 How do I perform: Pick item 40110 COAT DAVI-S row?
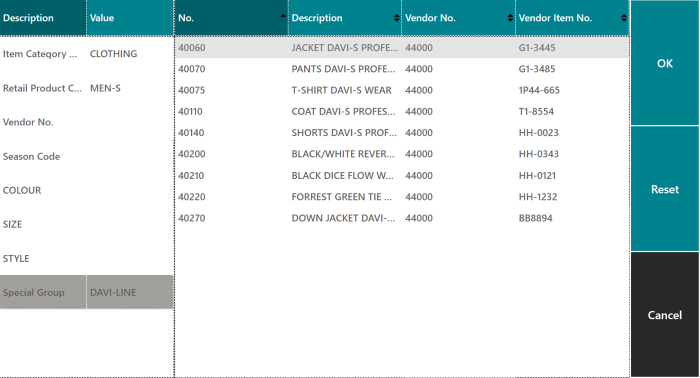pos(402,111)
